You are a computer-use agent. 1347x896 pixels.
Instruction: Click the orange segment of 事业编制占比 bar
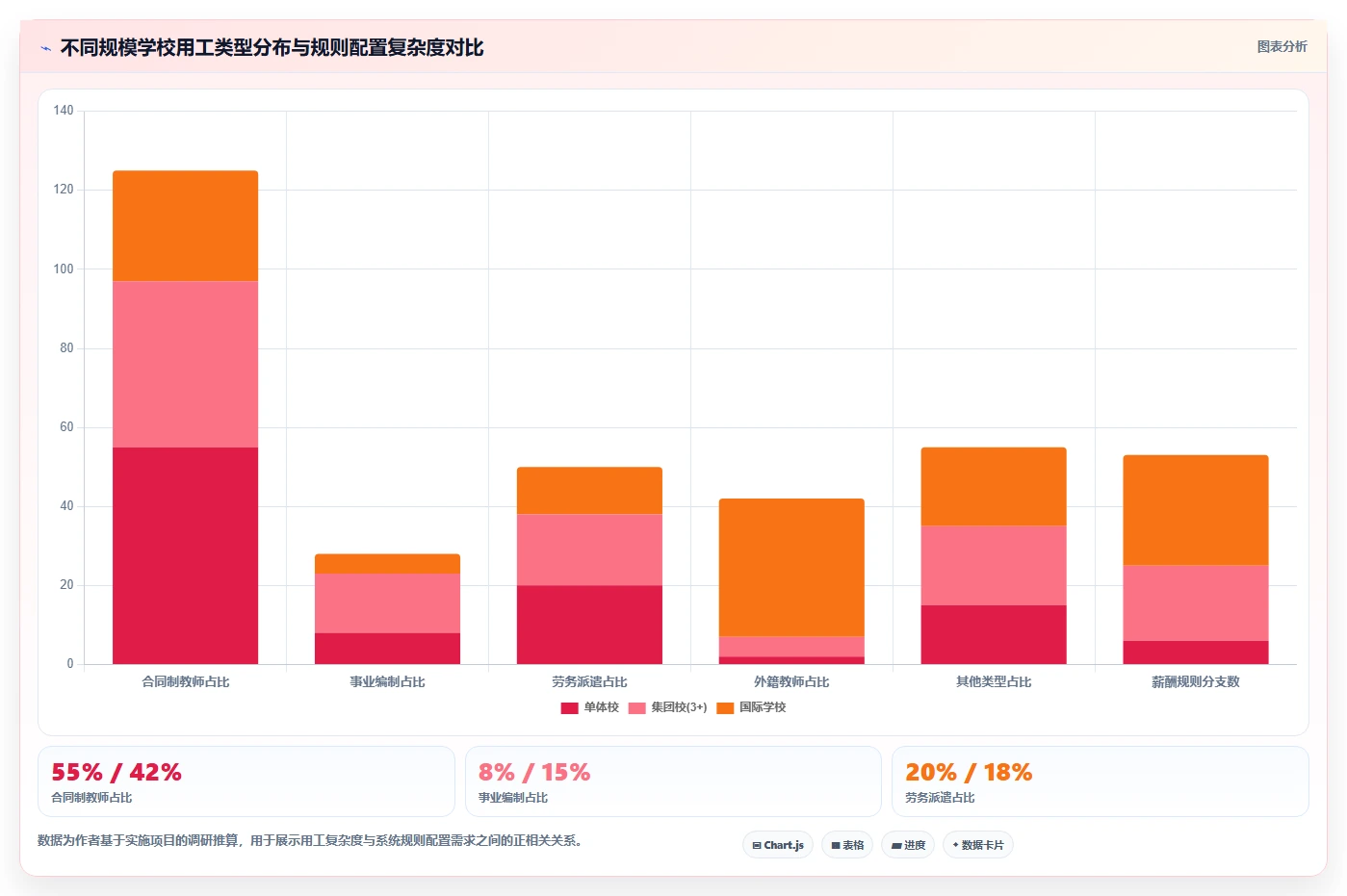[x=387, y=564]
